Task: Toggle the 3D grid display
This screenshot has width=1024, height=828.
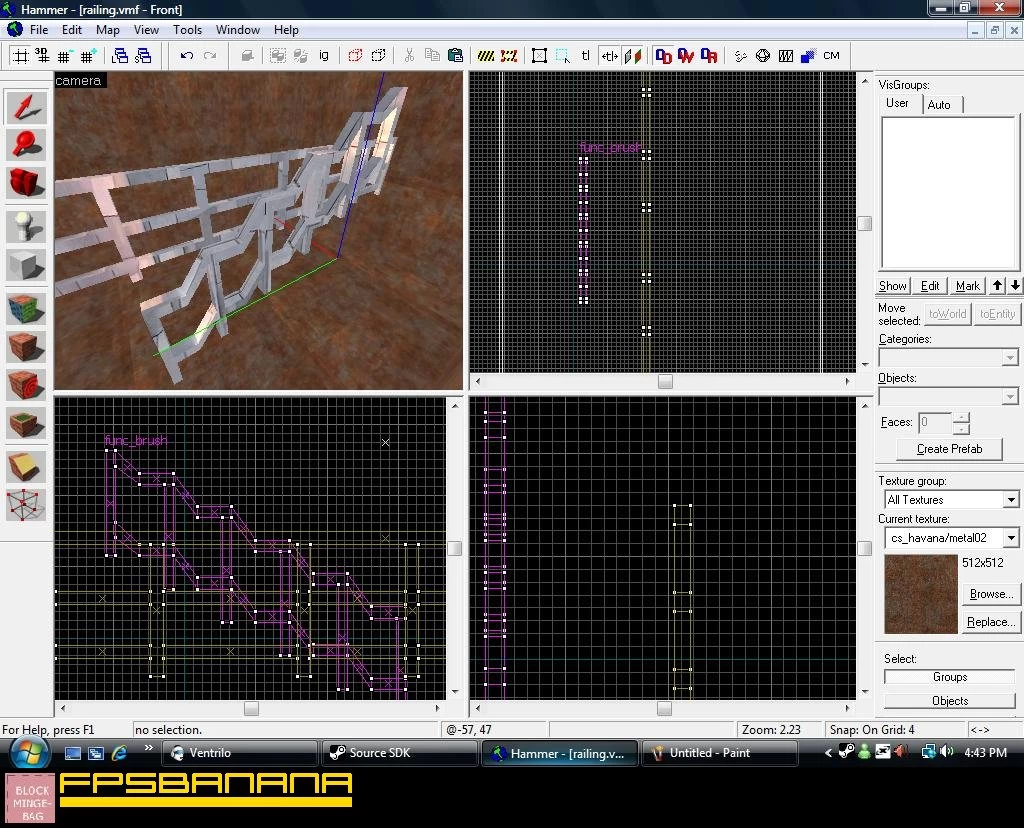Action: 42,56
